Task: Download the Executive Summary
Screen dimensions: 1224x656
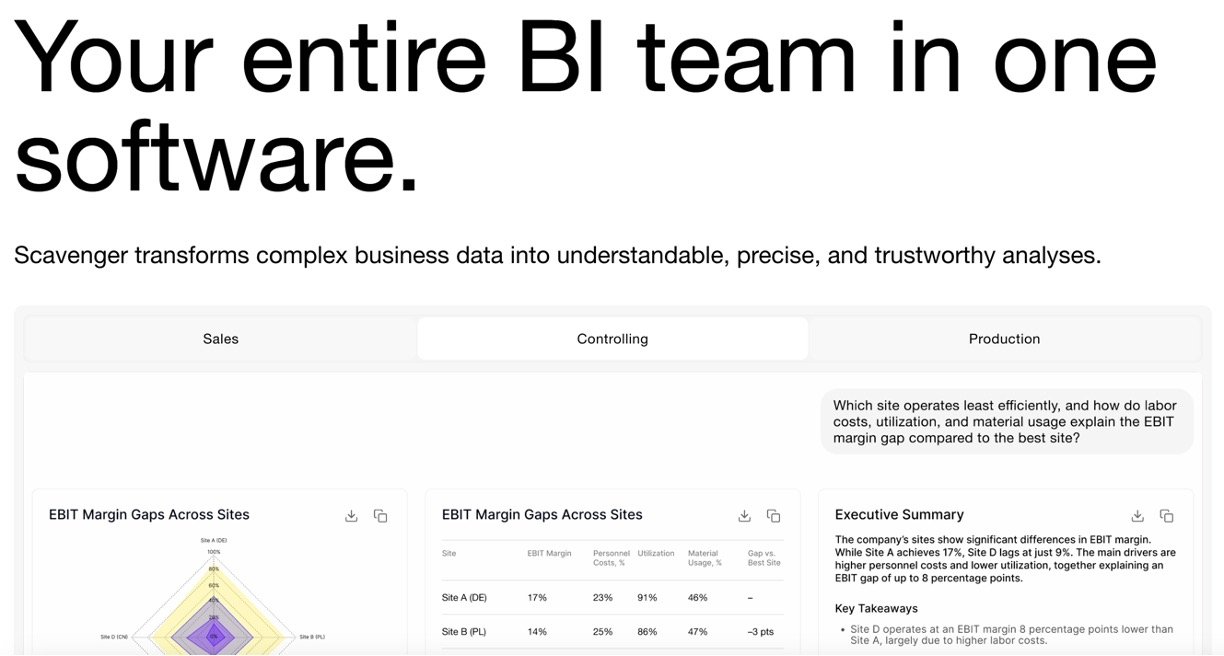Action: [1137, 516]
